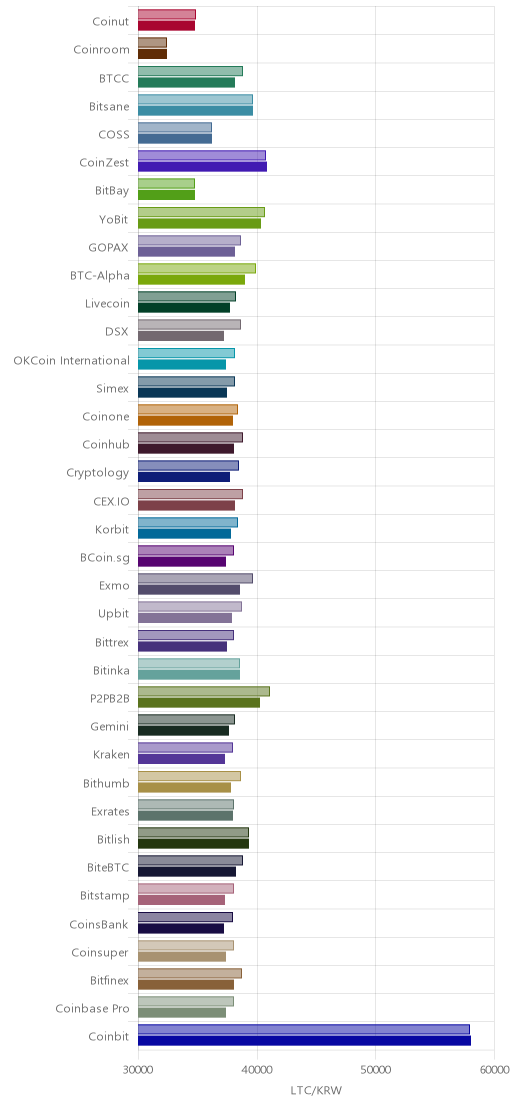The width and height of the screenshot is (512, 1108).
Task: Click the 40000 axis tick label
Action: [257, 1071]
